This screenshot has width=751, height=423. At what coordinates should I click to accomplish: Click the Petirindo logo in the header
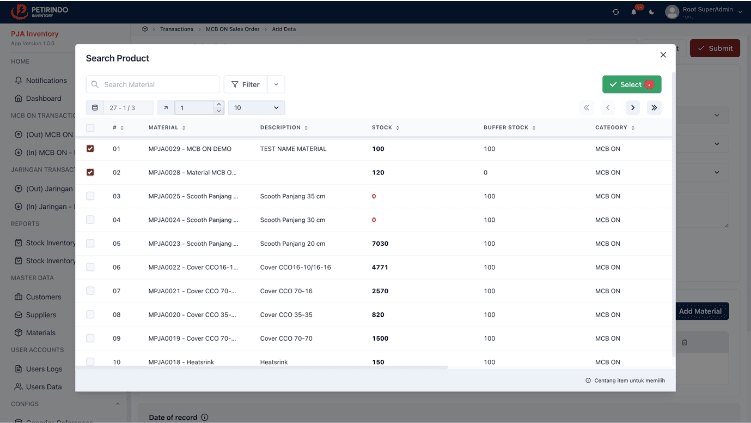(40, 11)
